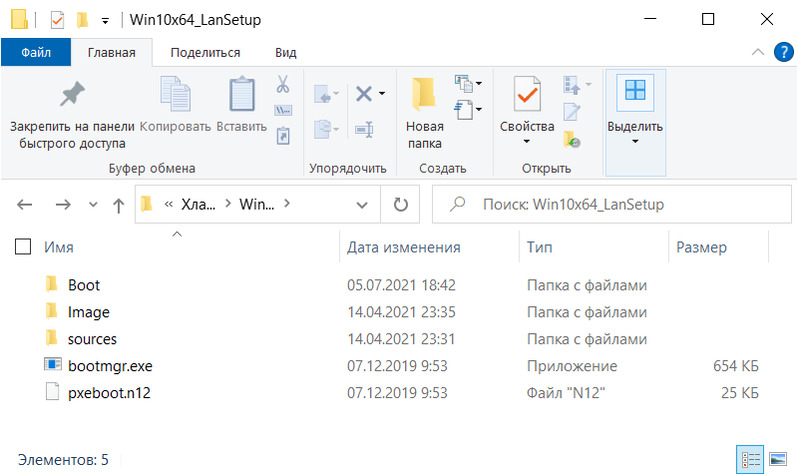Expand the Свойства dropdown arrow
This screenshot has width=798, height=475.
(527, 142)
